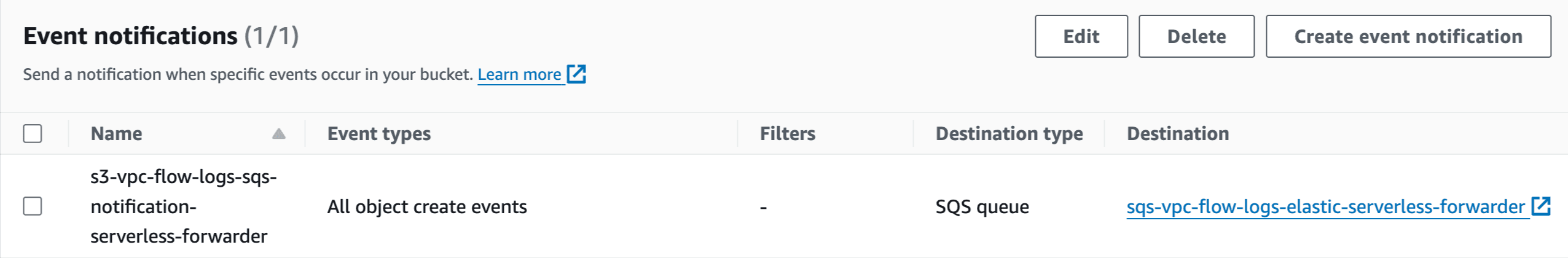Open Create event notification

(1408, 36)
